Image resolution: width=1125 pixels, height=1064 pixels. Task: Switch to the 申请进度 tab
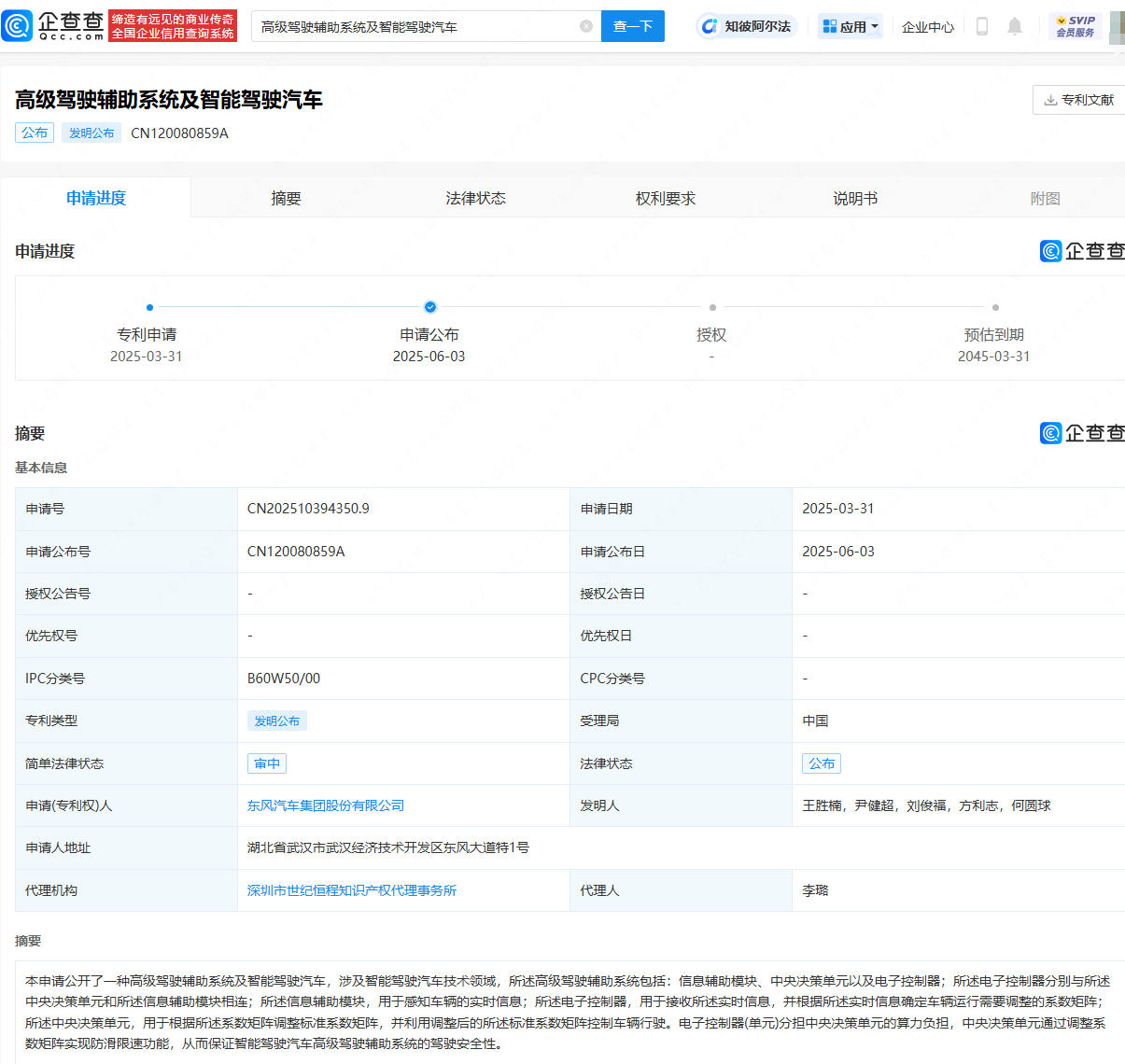tap(96, 198)
